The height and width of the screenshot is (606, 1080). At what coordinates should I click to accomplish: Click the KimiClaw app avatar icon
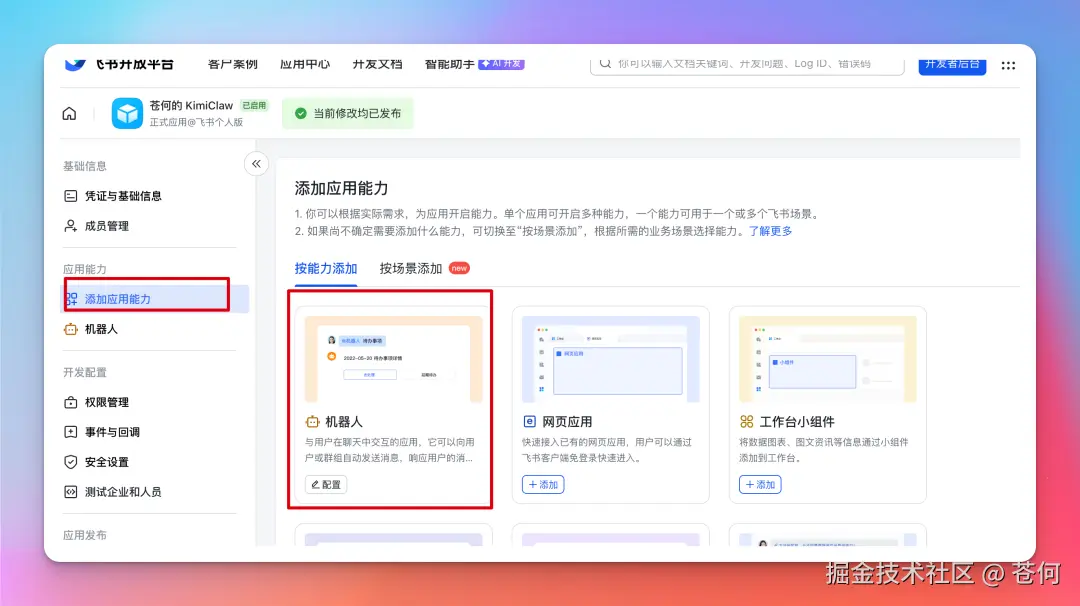pyautogui.click(x=126, y=114)
